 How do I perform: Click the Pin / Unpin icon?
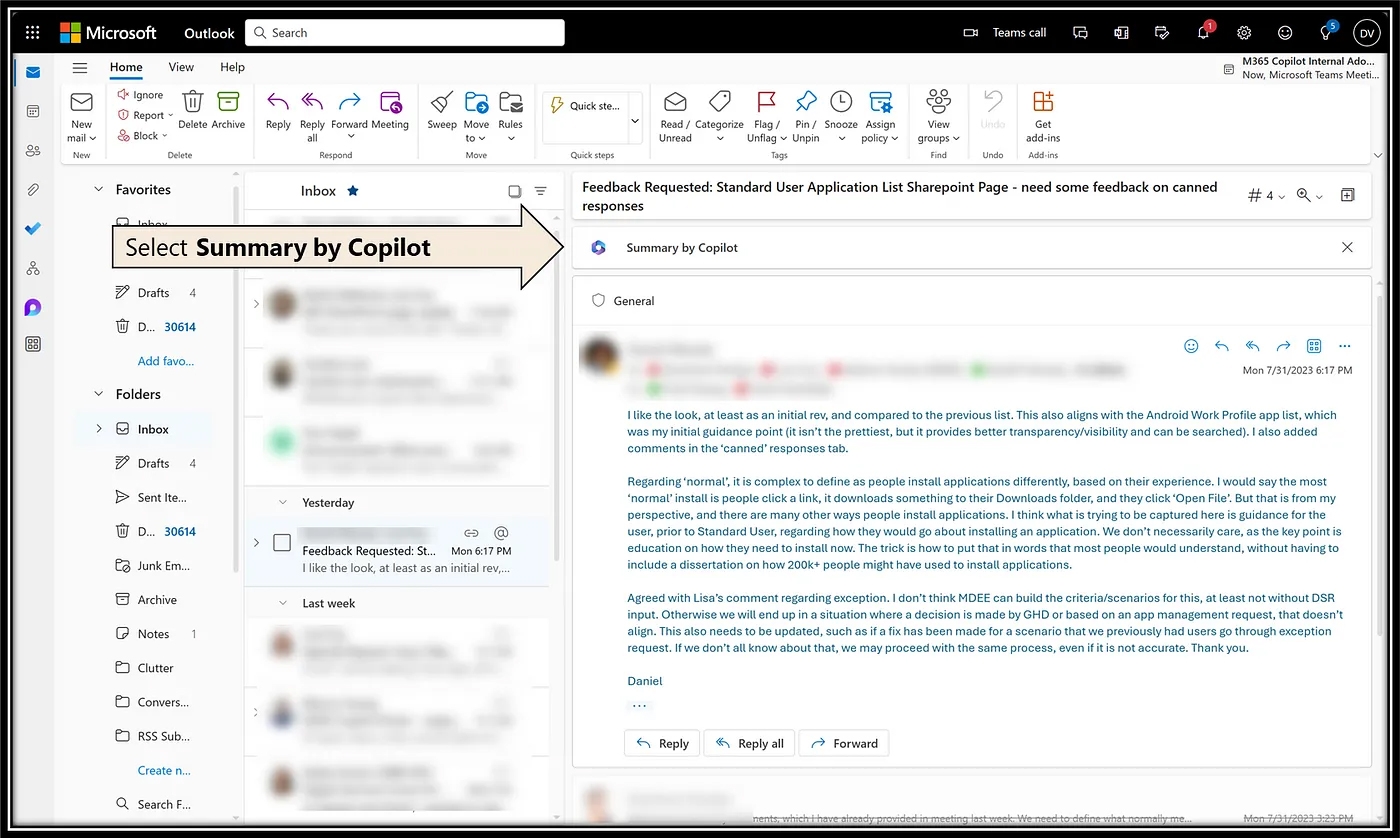point(805,104)
